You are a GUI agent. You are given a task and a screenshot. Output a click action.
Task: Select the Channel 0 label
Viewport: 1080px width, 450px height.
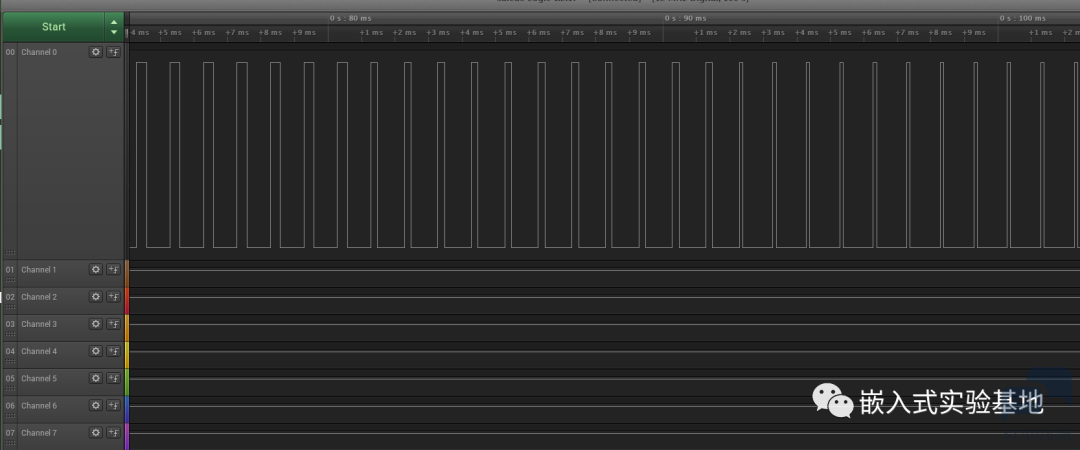tap(39, 52)
